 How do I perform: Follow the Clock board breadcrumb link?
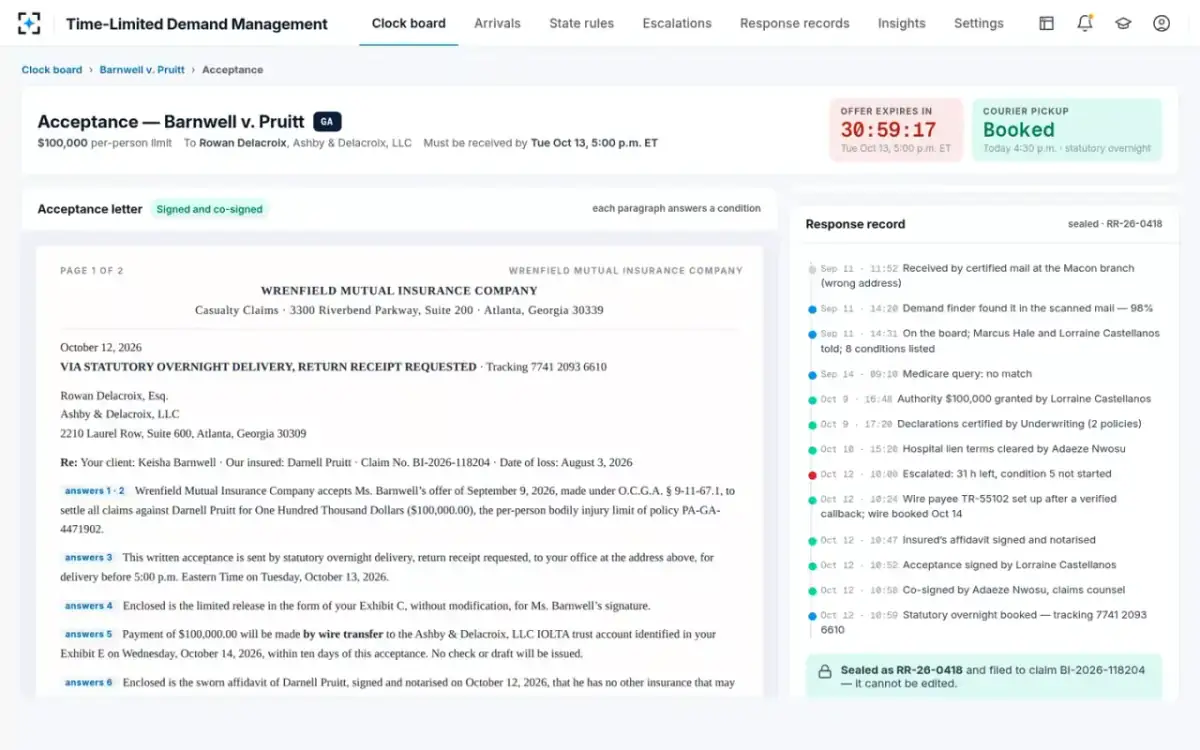(52, 70)
